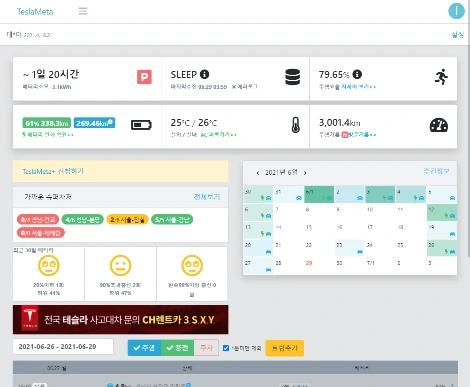This screenshot has width=470, height=387.
Task: Open efficiency details link under 79.65%
Action: coord(359,87)
